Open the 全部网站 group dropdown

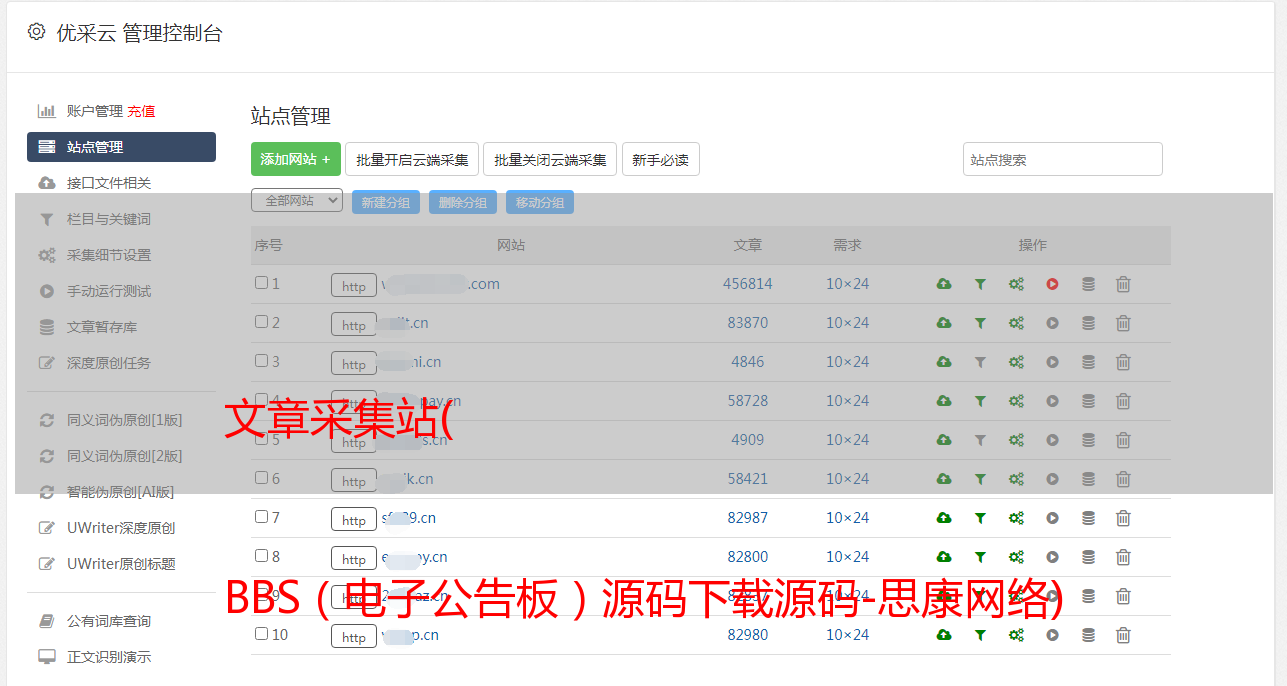point(297,201)
